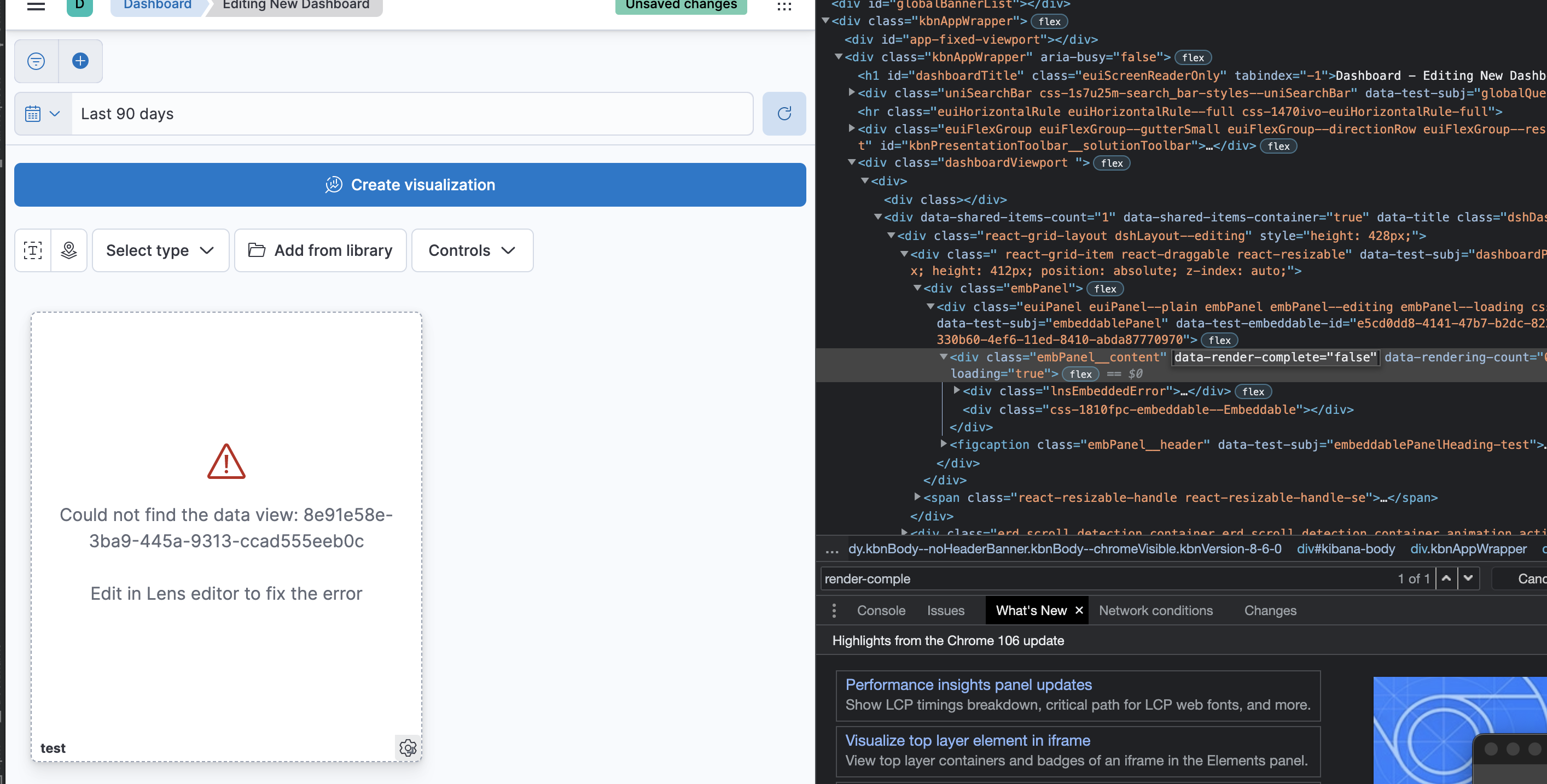Click the refresh query button
Viewport: 1547px width, 784px height.
click(784, 114)
